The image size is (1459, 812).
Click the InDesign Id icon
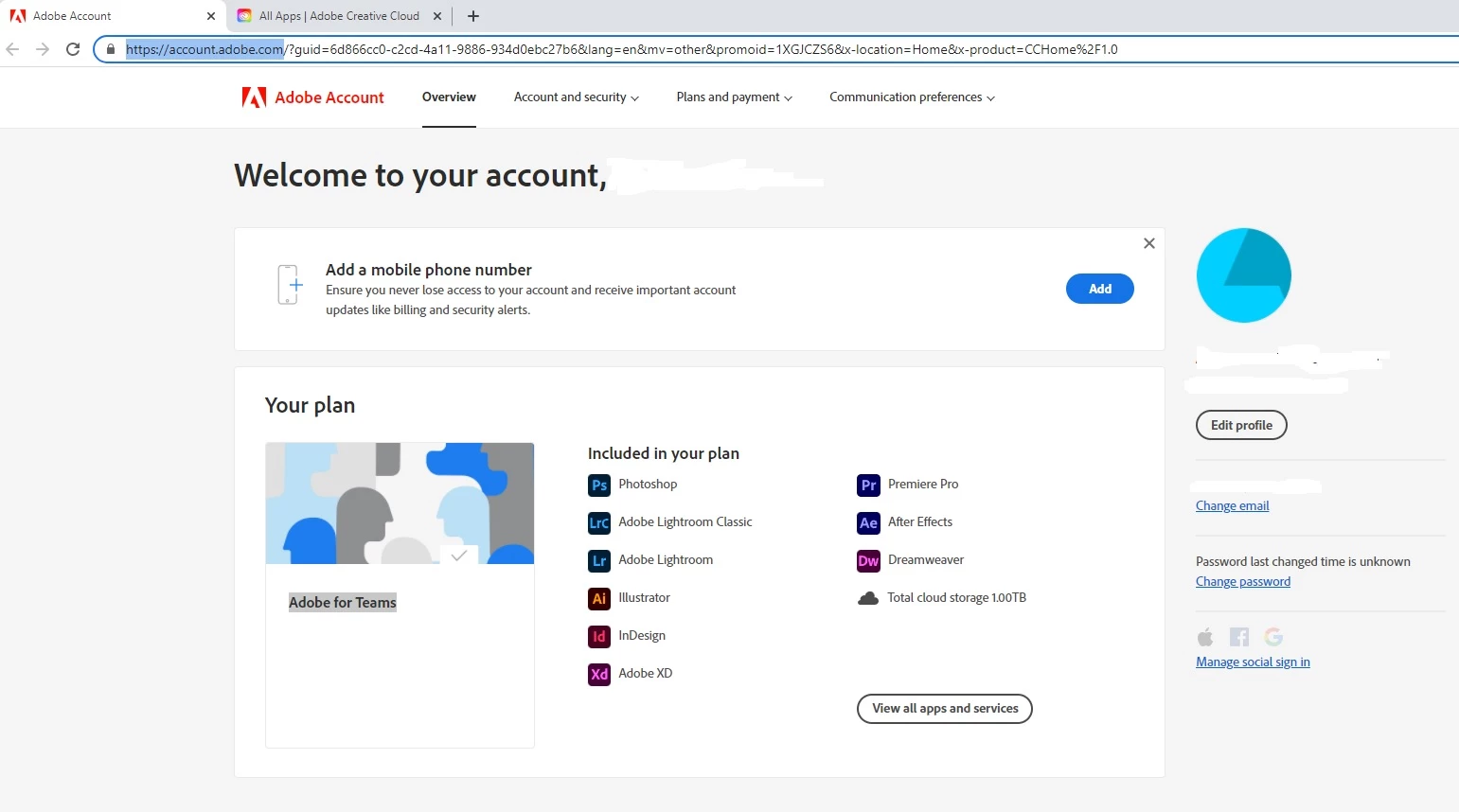click(599, 637)
